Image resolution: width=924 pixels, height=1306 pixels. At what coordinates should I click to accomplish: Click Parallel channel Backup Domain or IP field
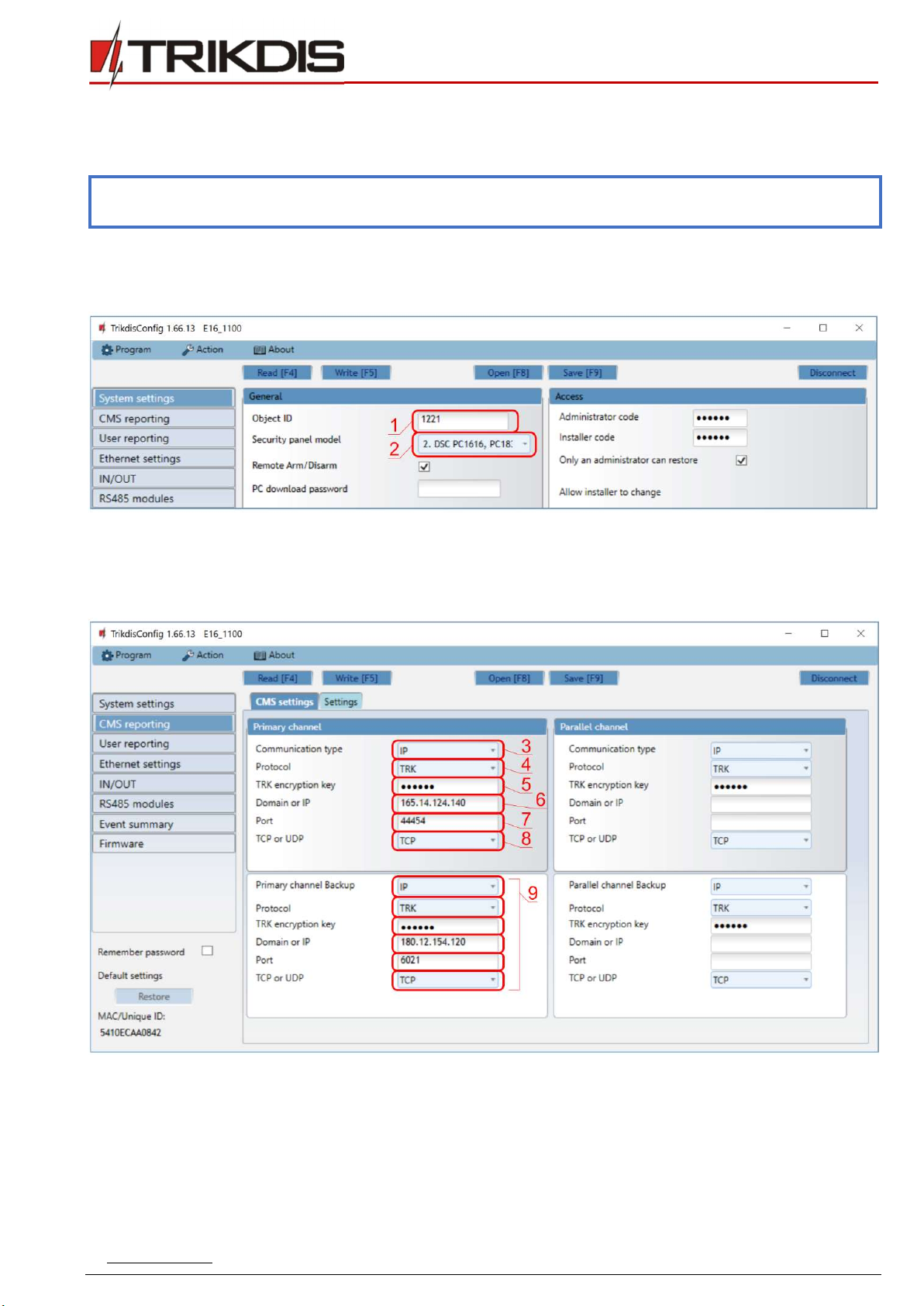(x=760, y=943)
